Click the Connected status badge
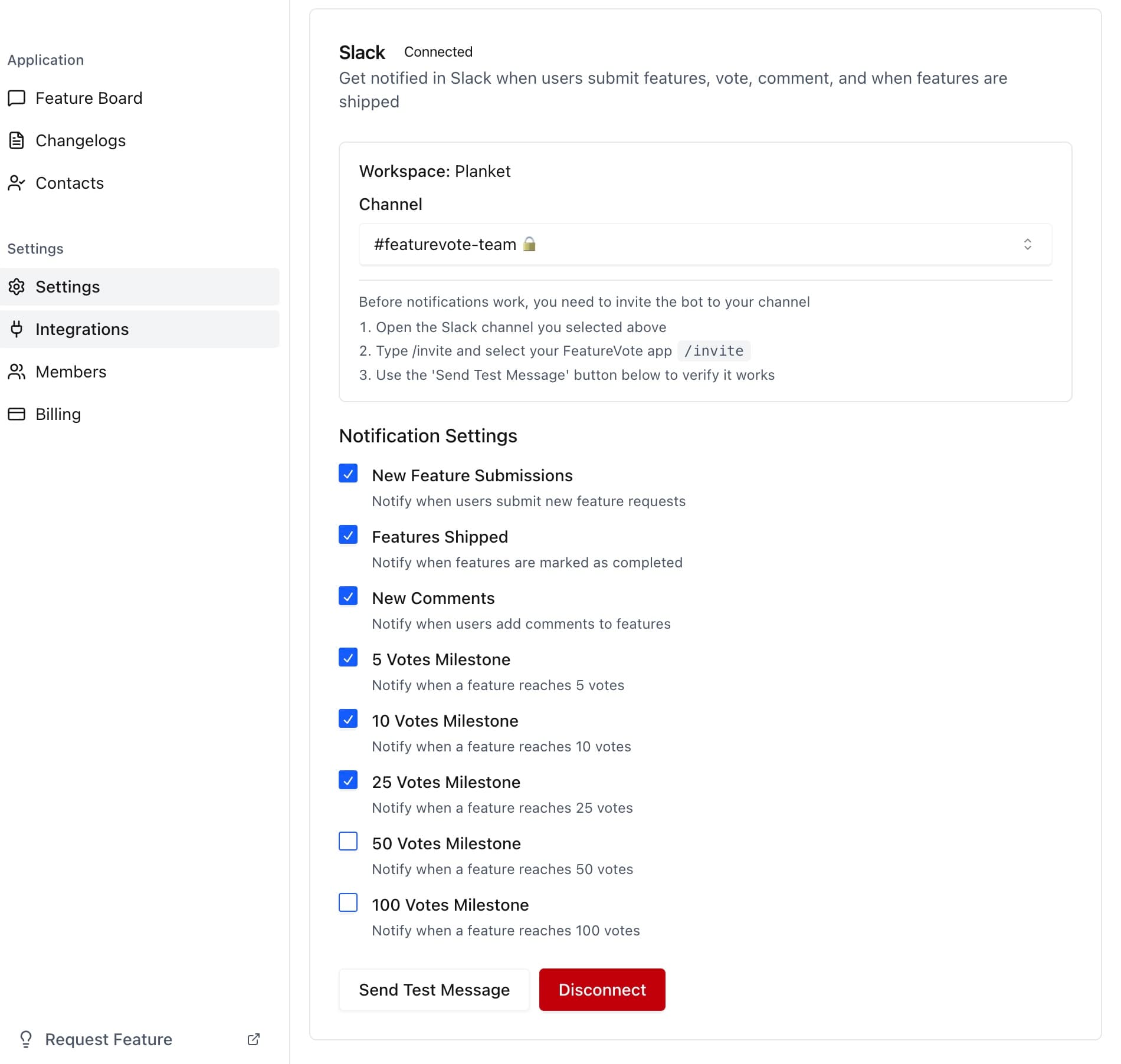The image size is (1121, 1064). (438, 52)
